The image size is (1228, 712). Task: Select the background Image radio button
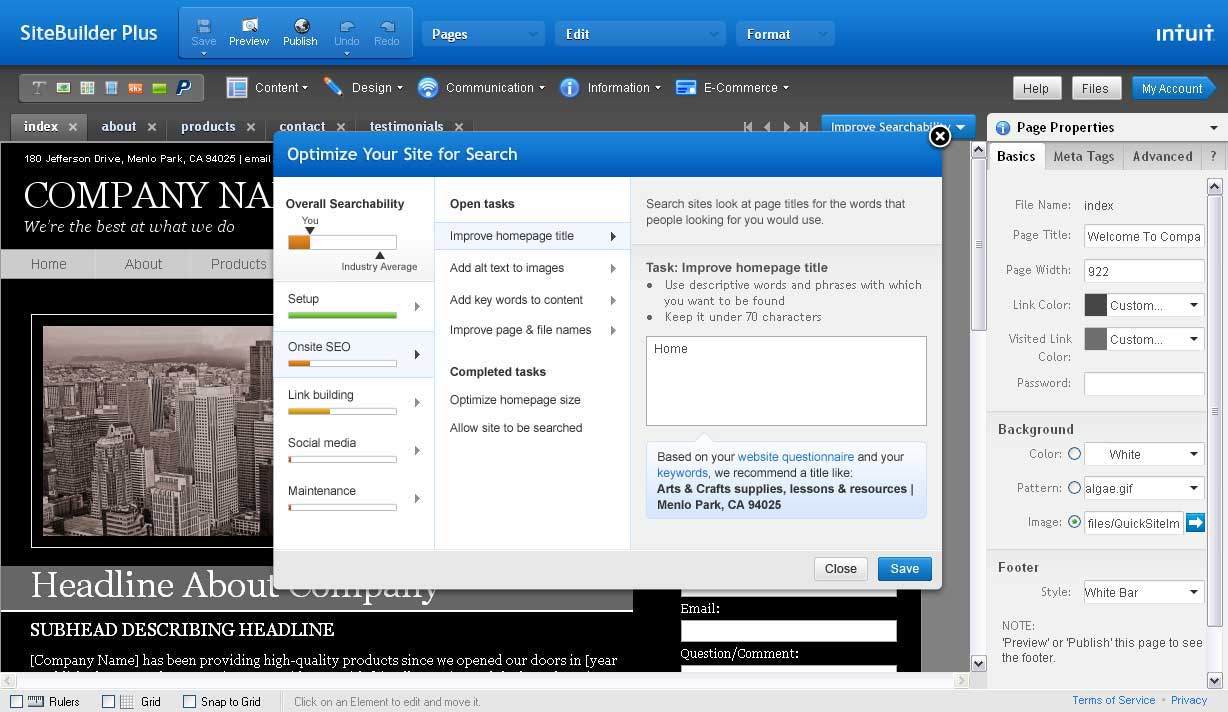[1074, 522]
